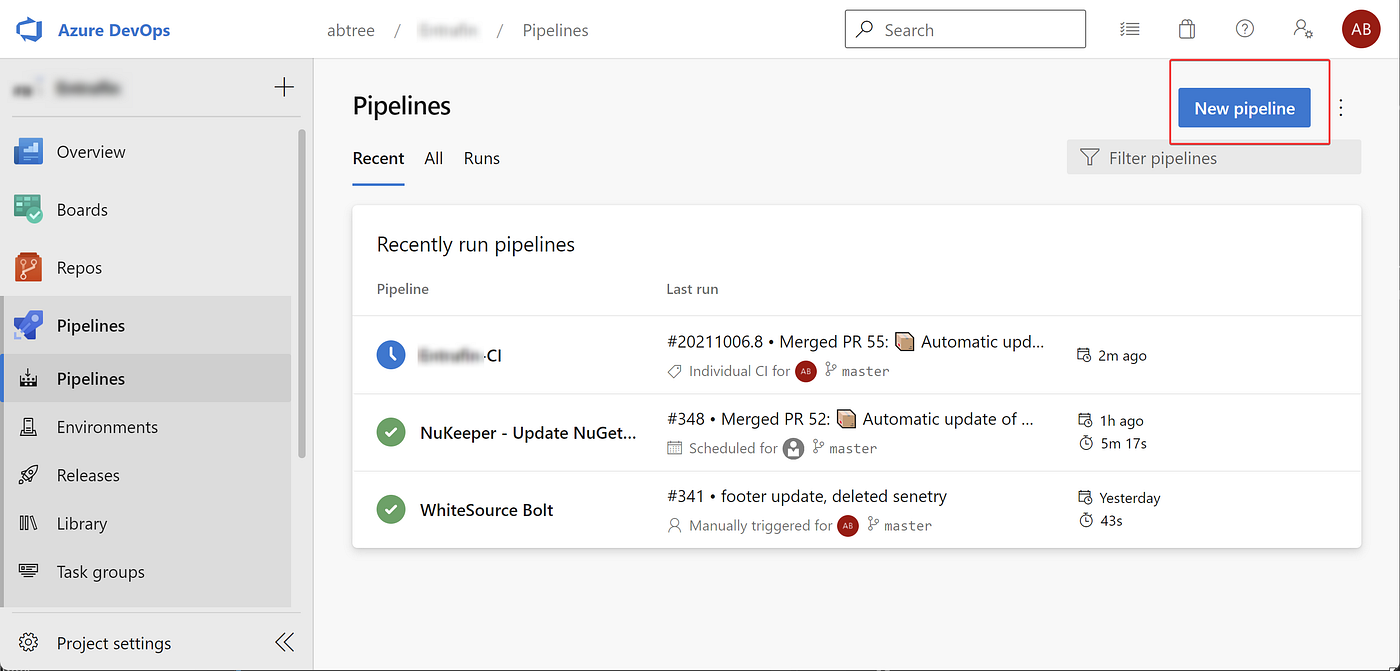Focus the Search input field

coord(965,29)
